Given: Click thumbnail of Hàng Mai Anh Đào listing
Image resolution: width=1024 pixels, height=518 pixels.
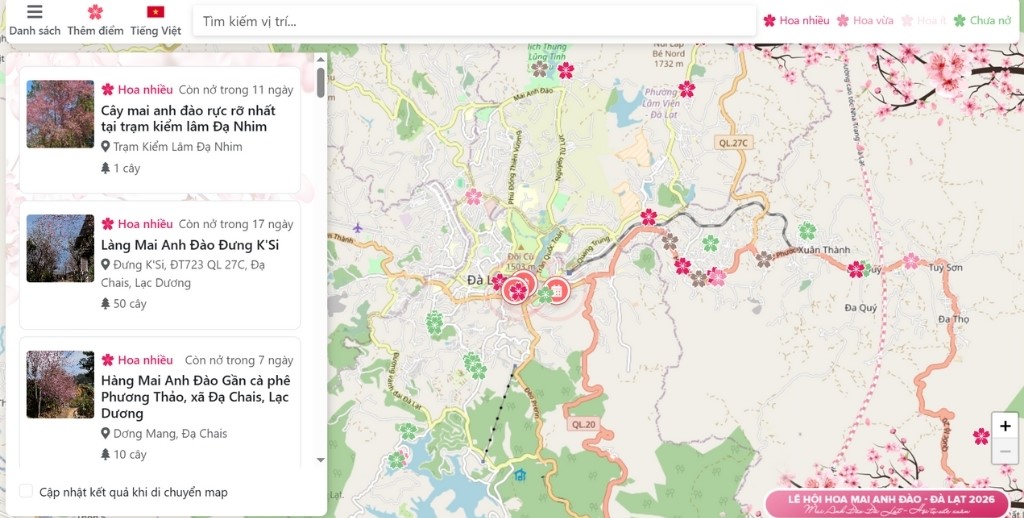Looking at the screenshot, I should pyautogui.click(x=60, y=384).
